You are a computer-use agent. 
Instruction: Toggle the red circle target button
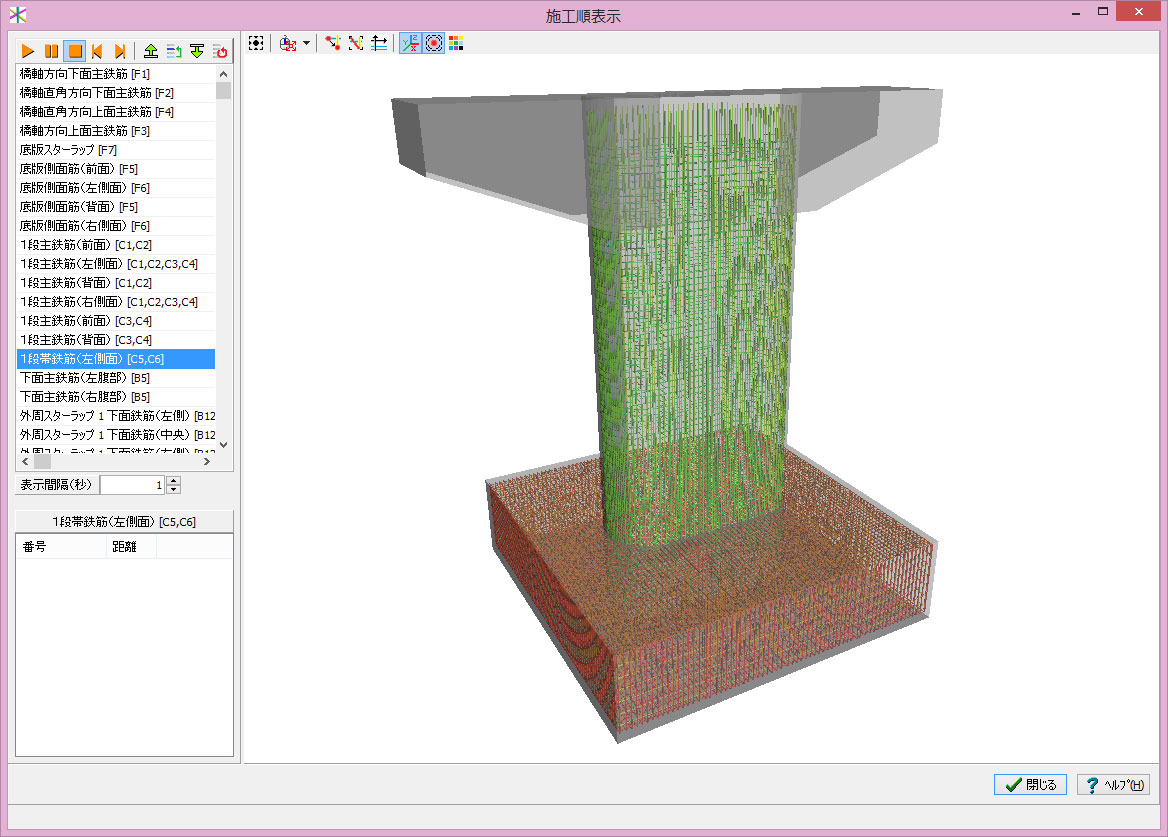coord(434,43)
